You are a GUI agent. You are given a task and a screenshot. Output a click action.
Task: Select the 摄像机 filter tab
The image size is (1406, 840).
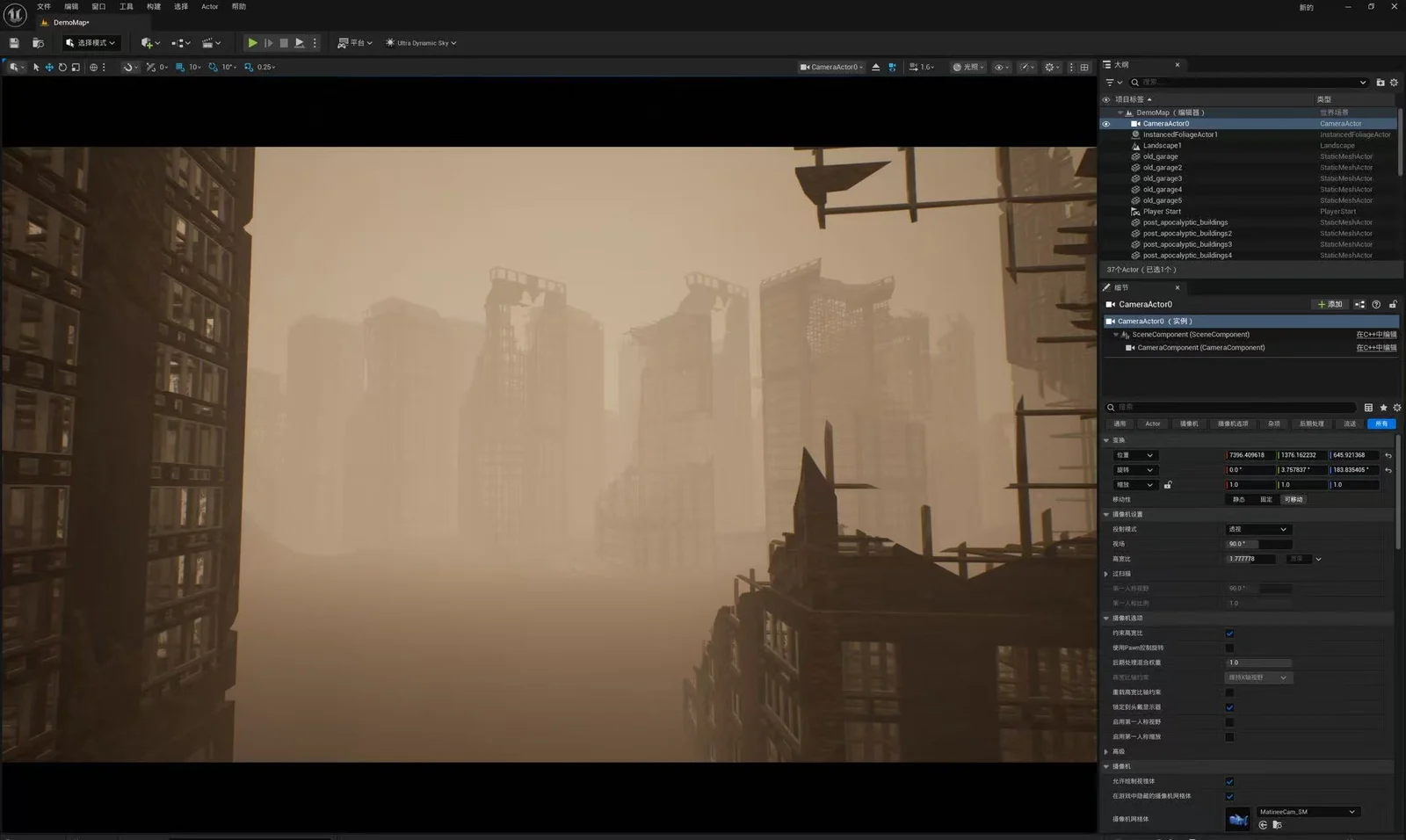(x=1189, y=424)
